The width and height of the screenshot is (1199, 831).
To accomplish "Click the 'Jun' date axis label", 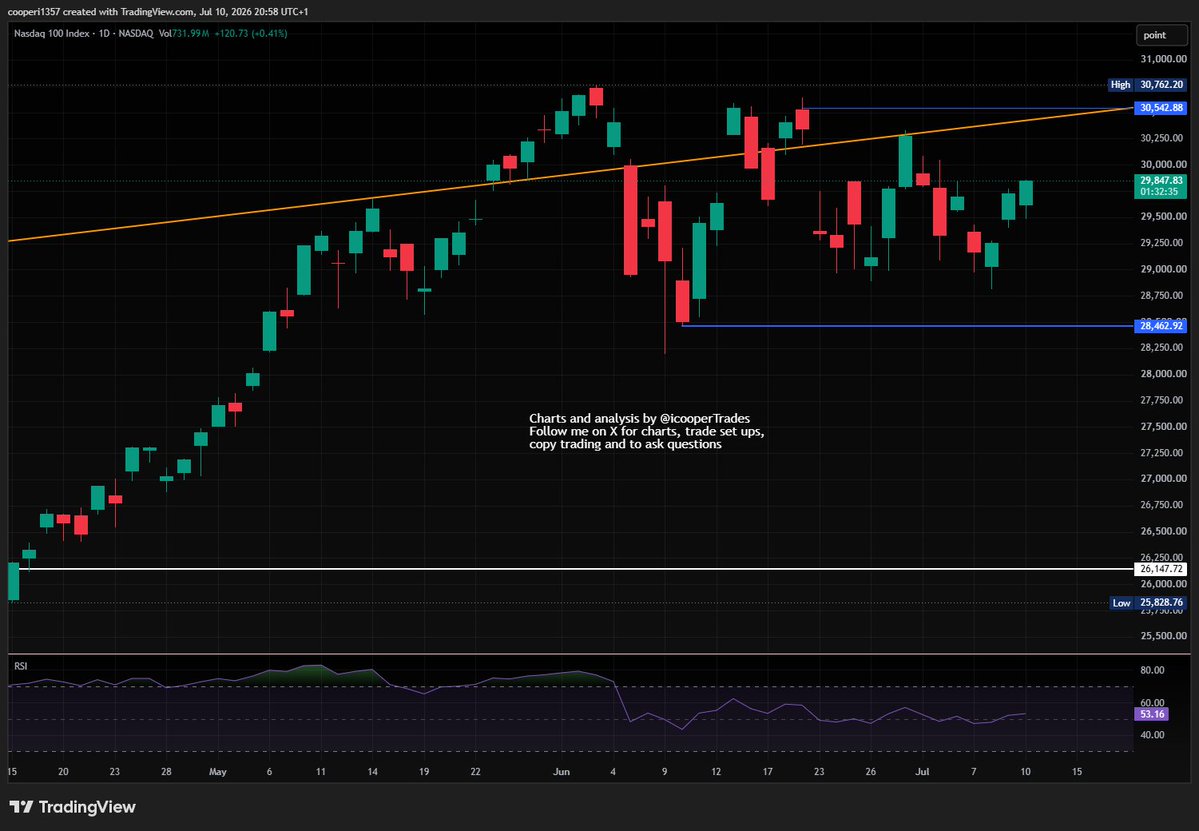I will 561,771.
